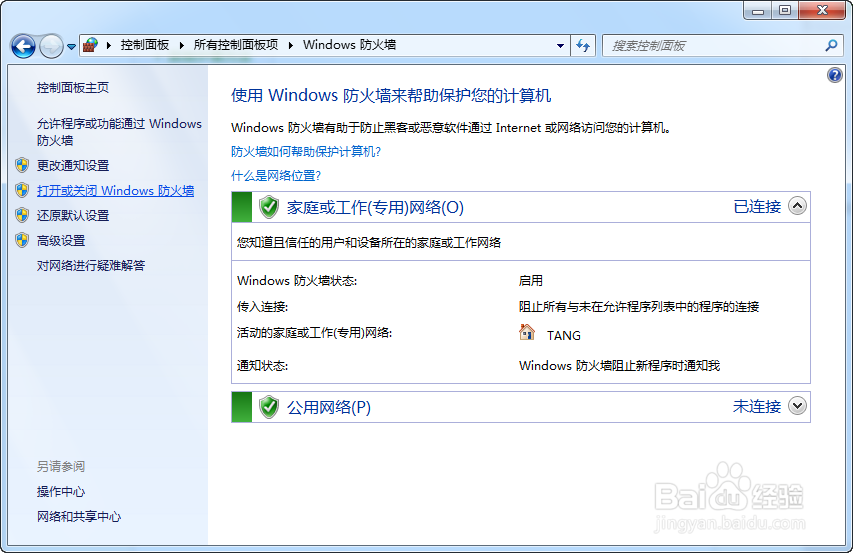The width and height of the screenshot is (853, 553).
Task: Click the 公用网络(P) header text
Action: (329, 407)
